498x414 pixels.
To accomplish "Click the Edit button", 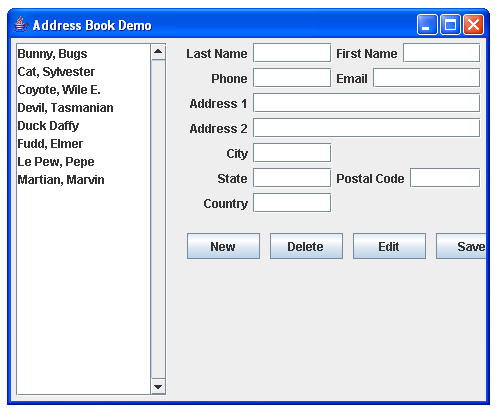I will click(x=389, y=246).
